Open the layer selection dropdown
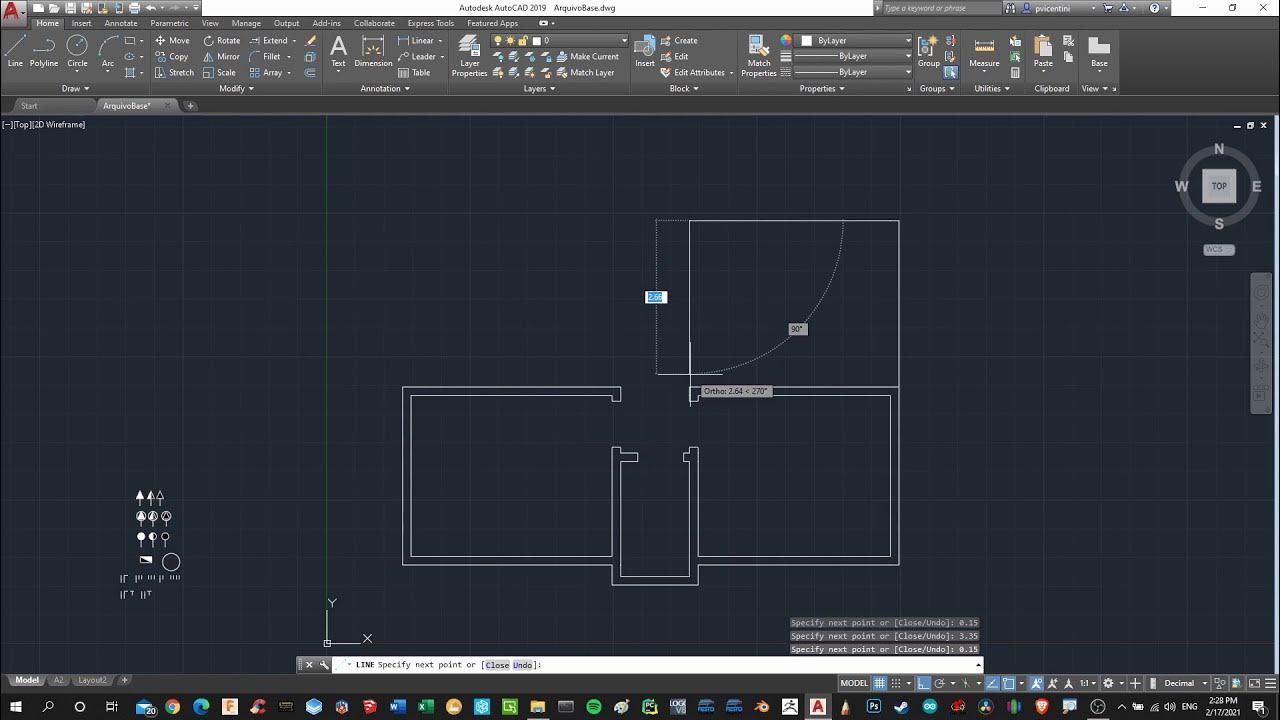 tap(560, 41)
